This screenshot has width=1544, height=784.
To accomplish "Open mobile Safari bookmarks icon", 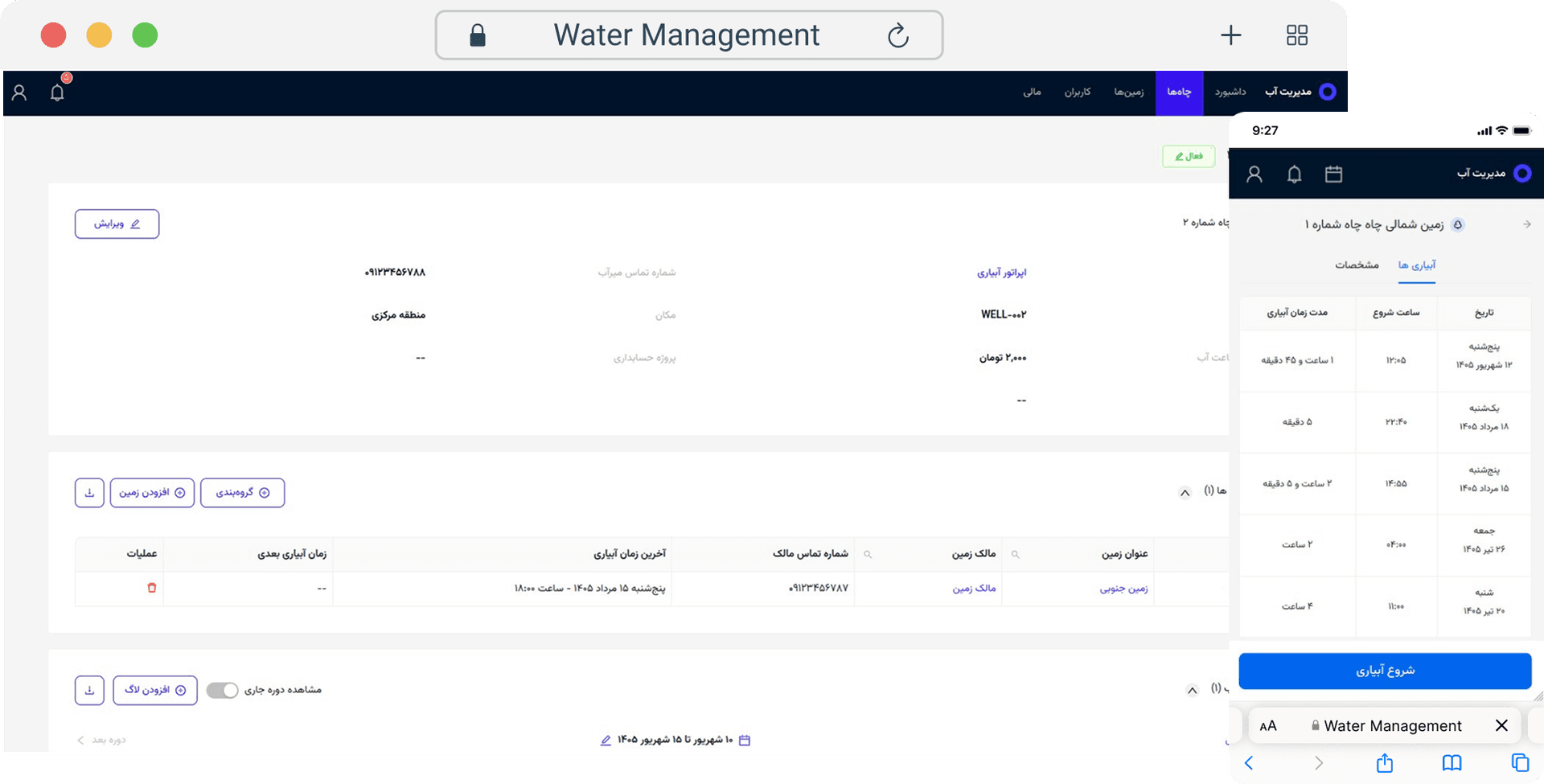I will [1452, 762].
